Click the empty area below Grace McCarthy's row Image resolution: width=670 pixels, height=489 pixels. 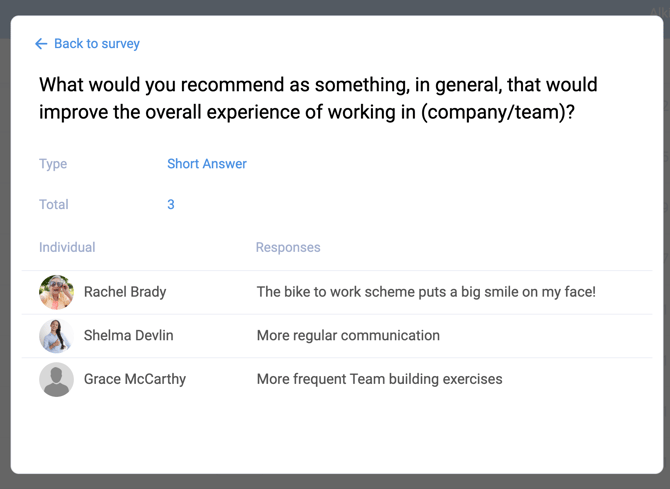pos(335,435)
